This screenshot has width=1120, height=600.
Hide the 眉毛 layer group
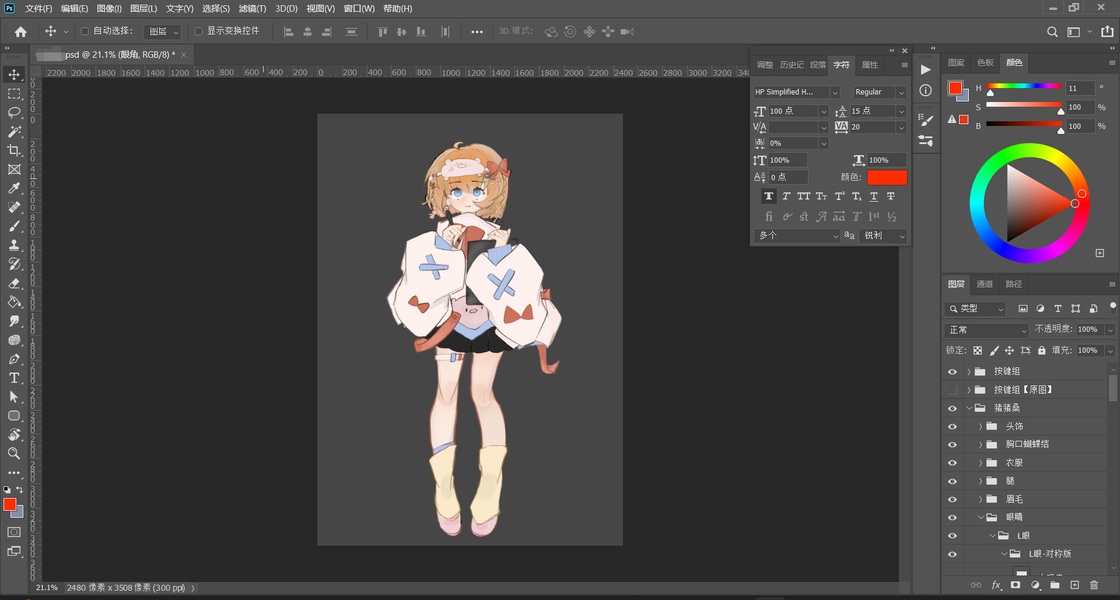click(952, 499)
